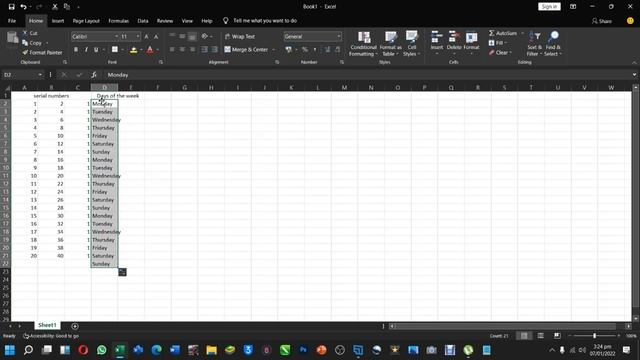Switch to Page Layout view in status bar
Screen dimensions: 640x360
coord(541,336)
